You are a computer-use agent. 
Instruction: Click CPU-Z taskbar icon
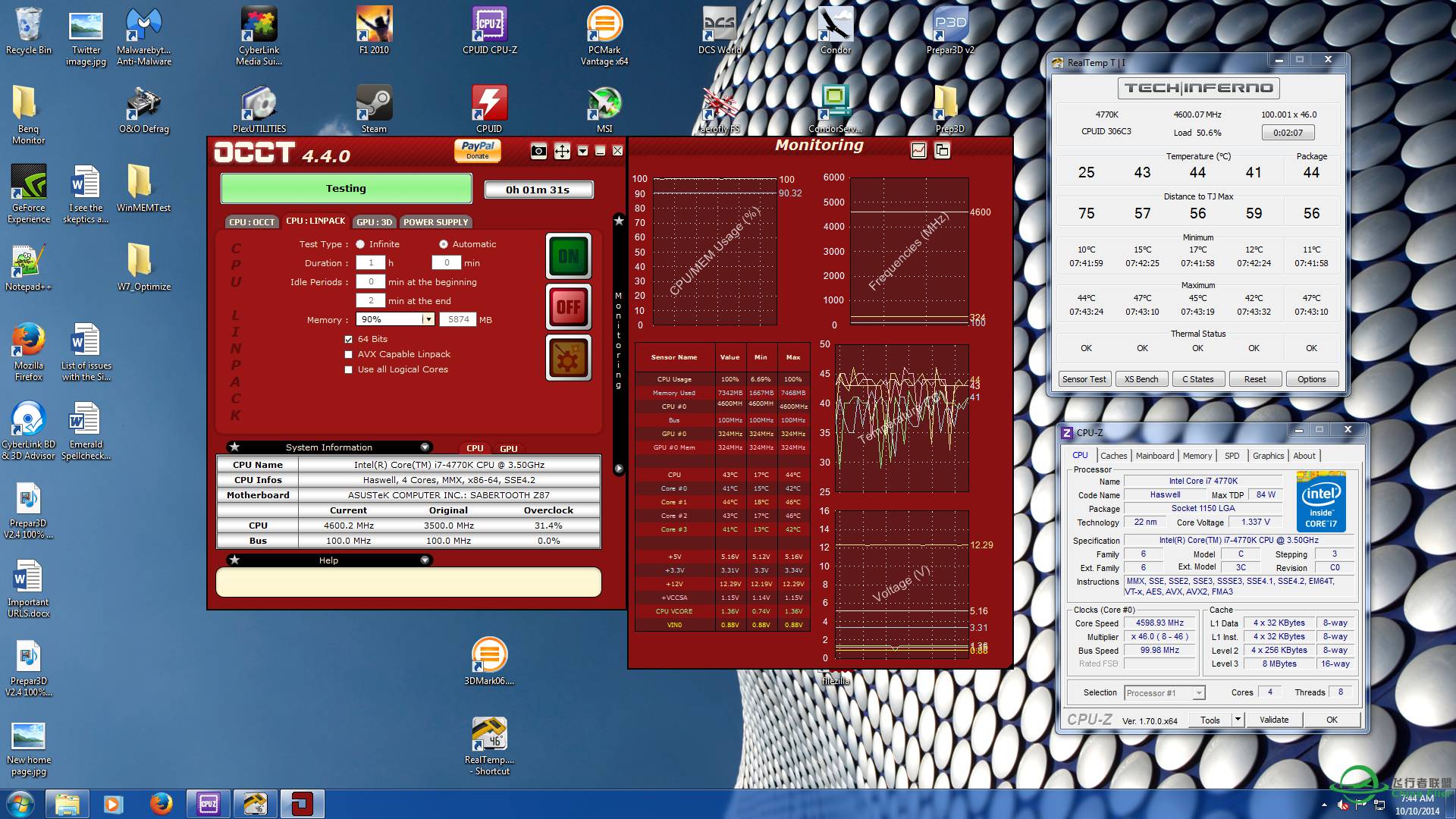[x=208, y=804]
